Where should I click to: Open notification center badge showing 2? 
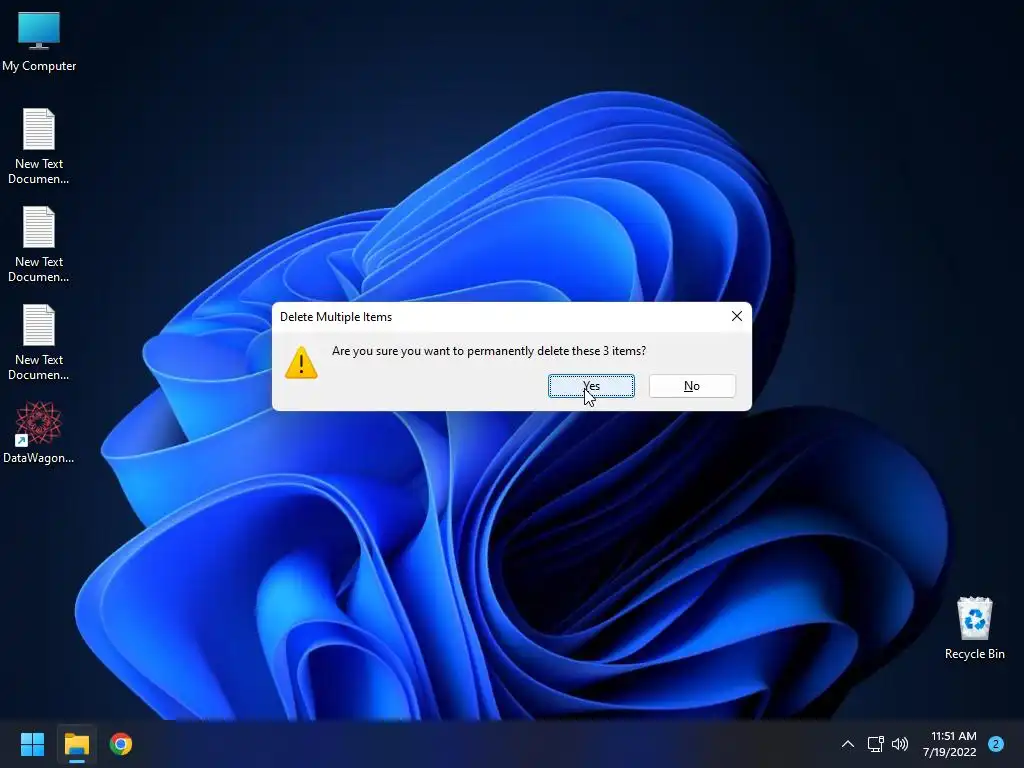pos(996,744)
